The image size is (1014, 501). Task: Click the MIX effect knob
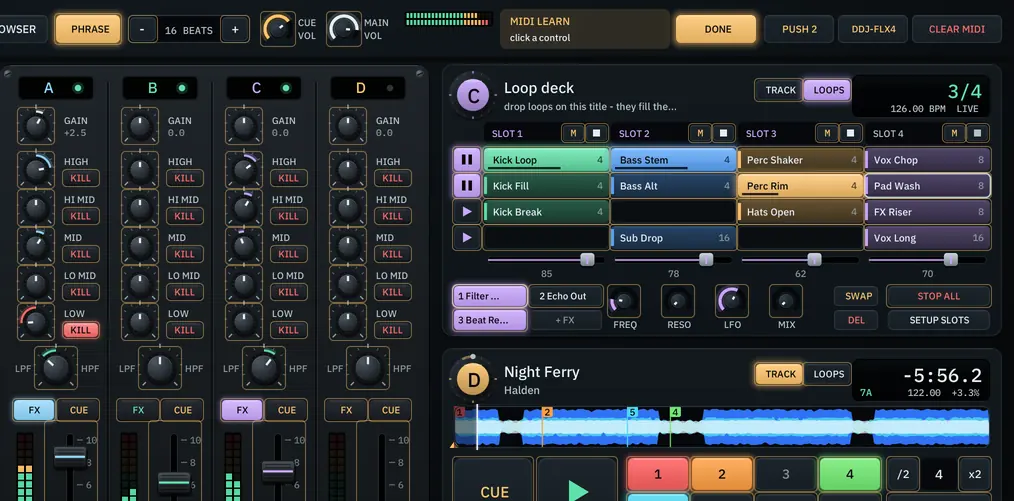point(786,301)
